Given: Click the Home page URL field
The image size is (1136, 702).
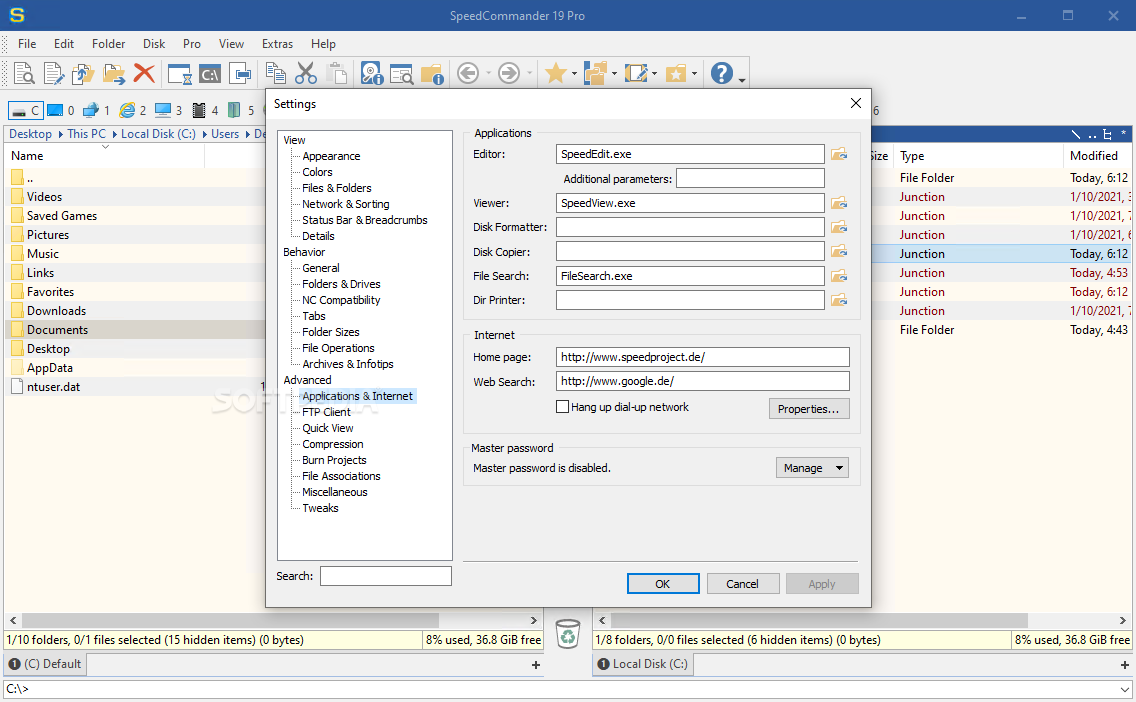Looking at the screenshot, I should coord(703,357).
